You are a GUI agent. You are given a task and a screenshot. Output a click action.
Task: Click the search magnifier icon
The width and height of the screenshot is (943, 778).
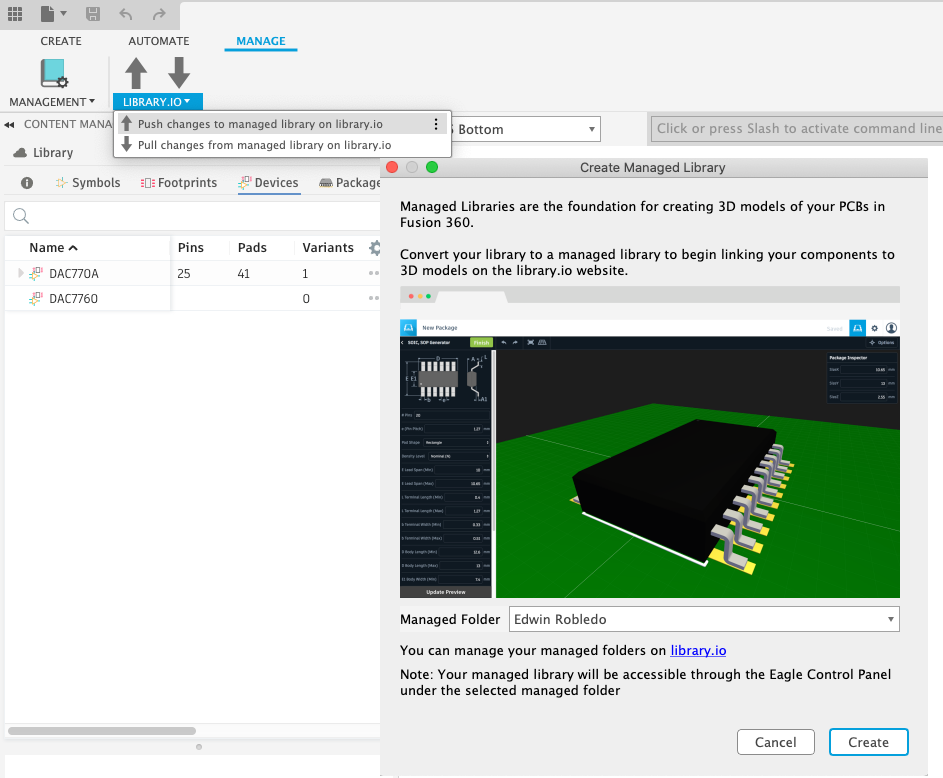click(x=21, y=216)
